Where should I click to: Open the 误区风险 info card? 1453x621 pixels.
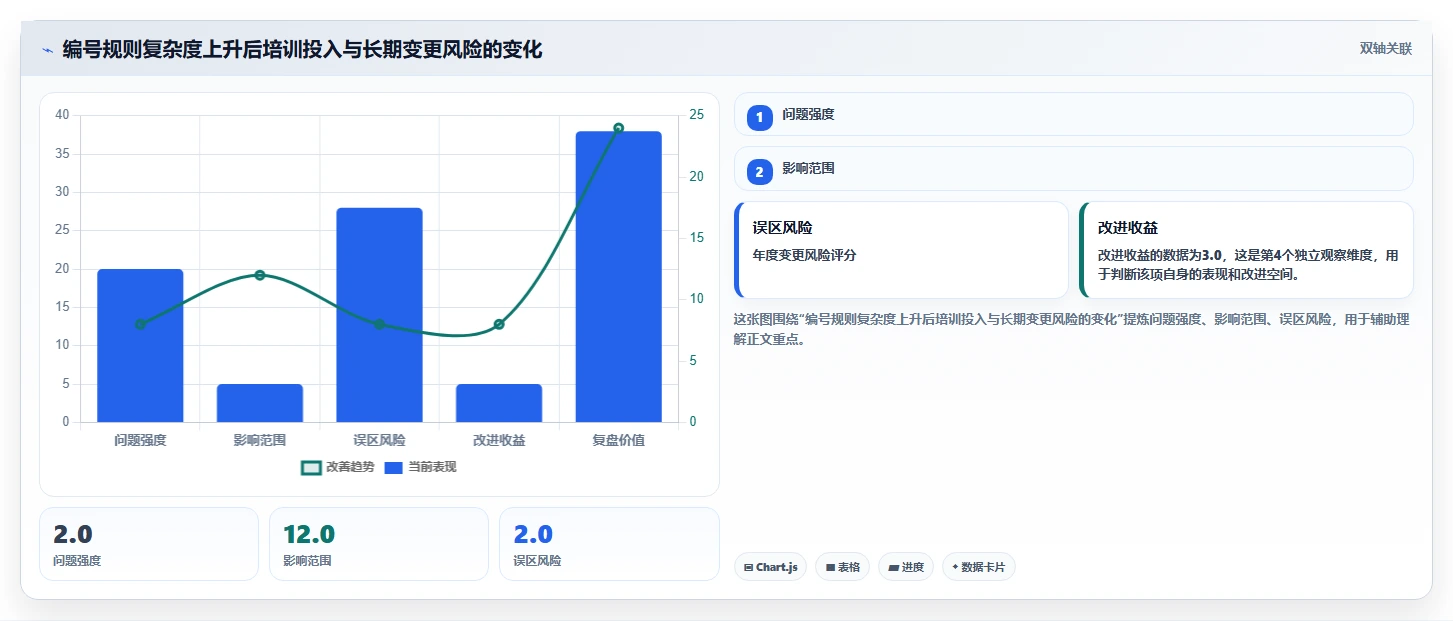click(901, 250)
